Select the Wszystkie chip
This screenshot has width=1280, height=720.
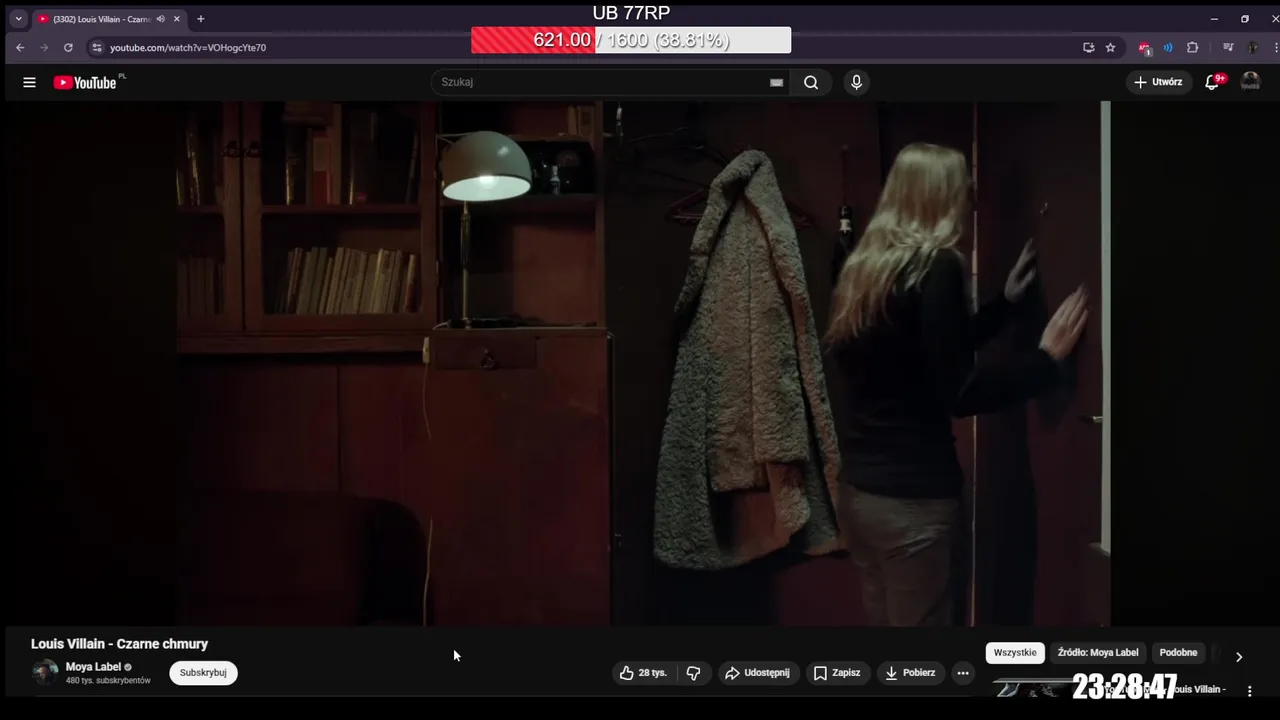coord(1015,653)
